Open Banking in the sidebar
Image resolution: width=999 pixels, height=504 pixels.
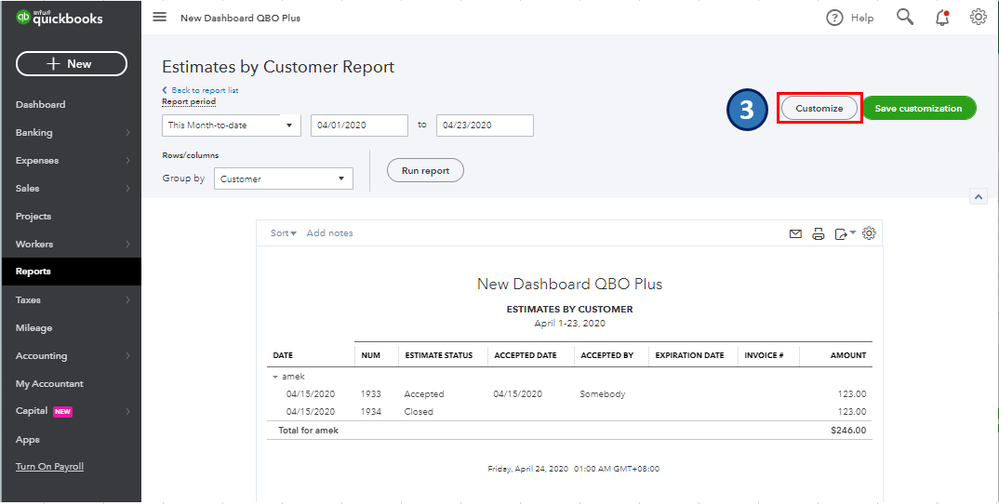(x=34, y=132)
